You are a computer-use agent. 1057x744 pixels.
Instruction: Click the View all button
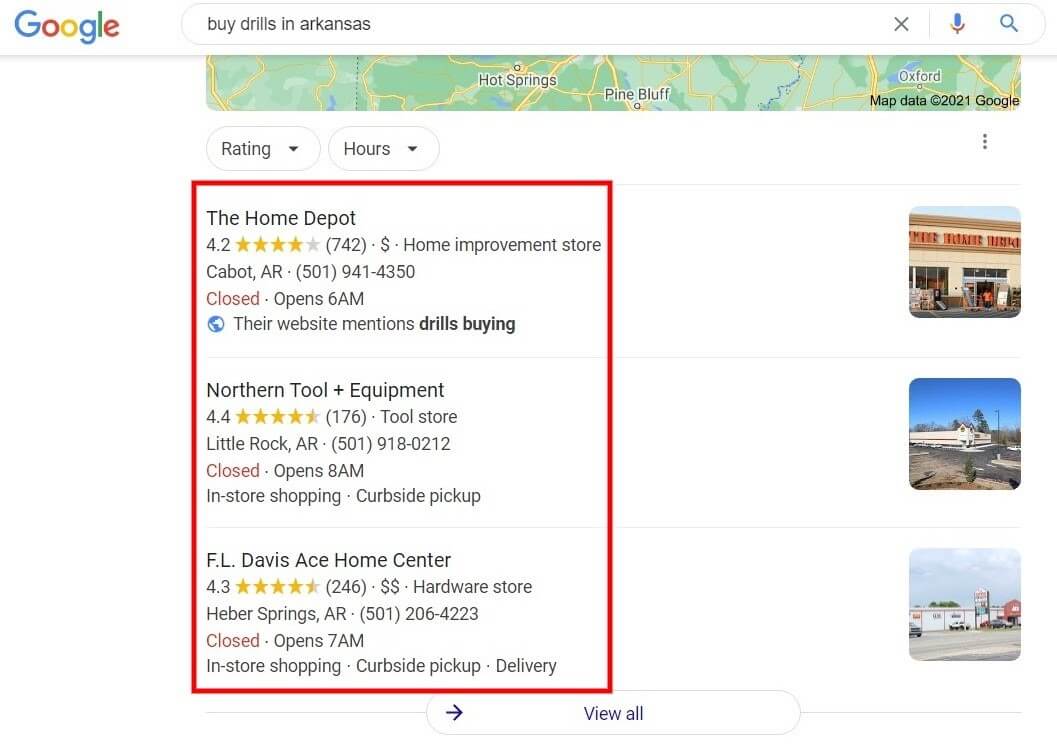(x=613, y=713)
